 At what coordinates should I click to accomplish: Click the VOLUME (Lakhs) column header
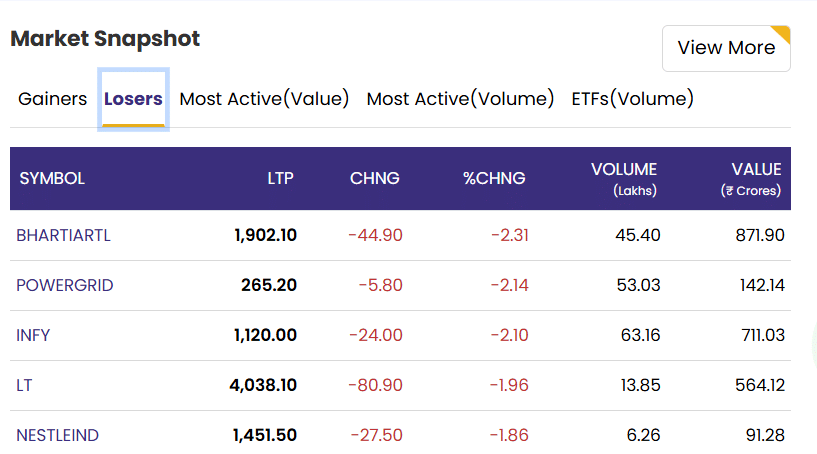pyautogui.click(x=624, y=179)
